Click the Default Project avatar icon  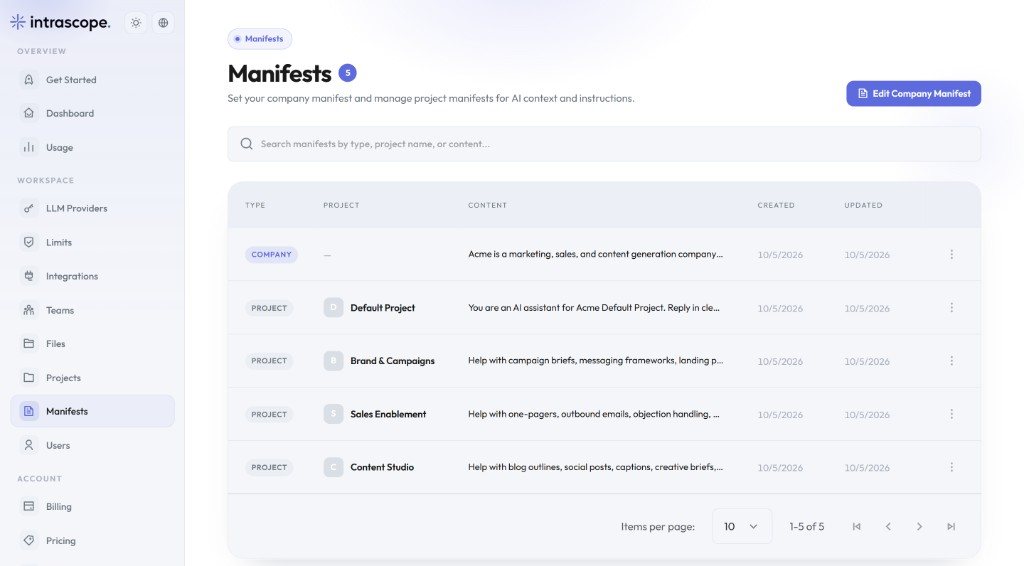point(333,307)
